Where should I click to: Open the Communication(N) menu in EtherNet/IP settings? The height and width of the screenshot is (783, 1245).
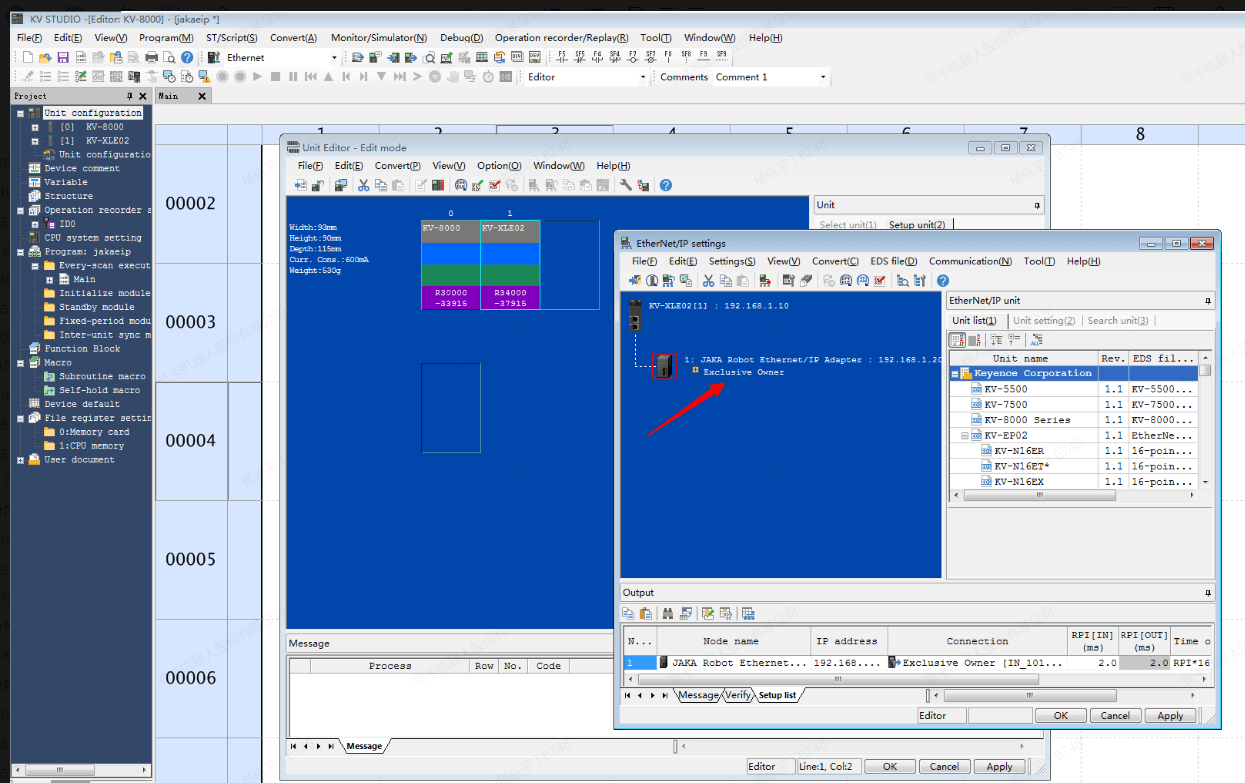[969, 261]
